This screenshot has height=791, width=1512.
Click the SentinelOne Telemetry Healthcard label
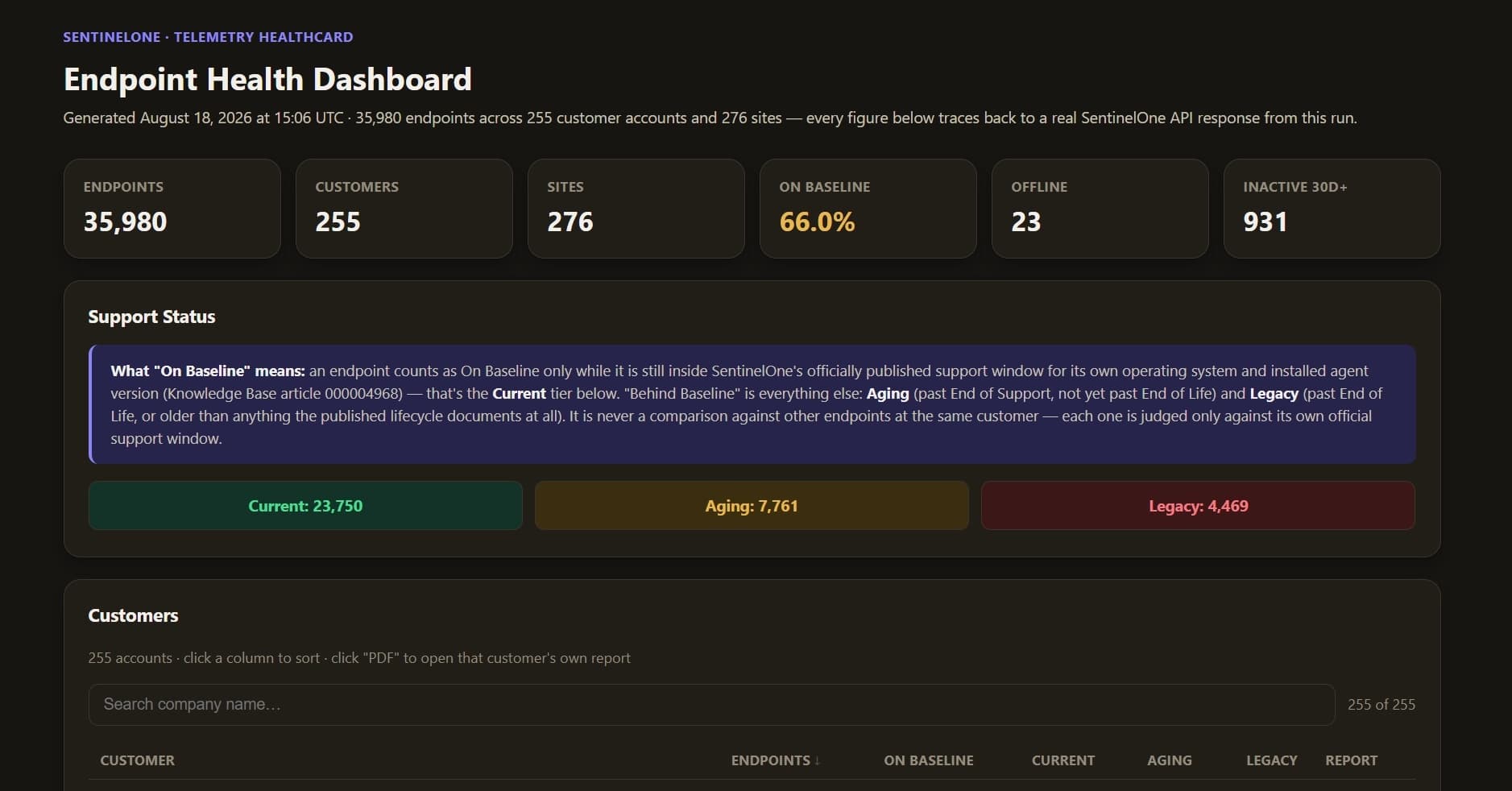click(208, 37)
